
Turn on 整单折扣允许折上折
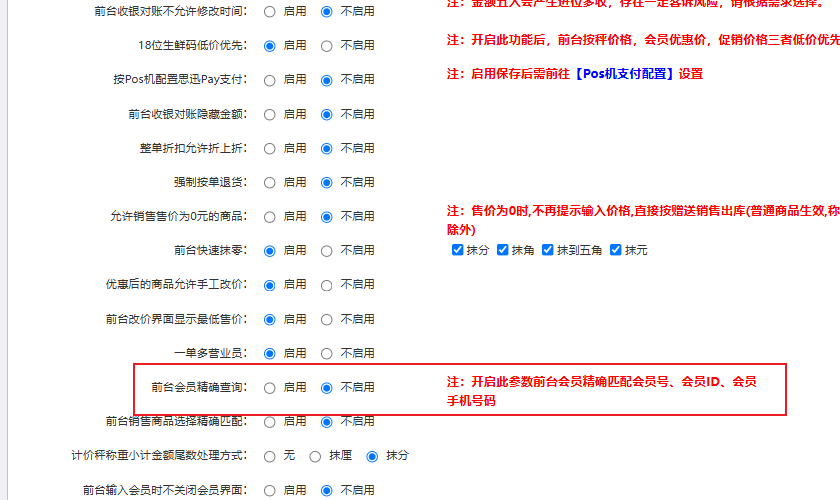click(x=270, y=149)
